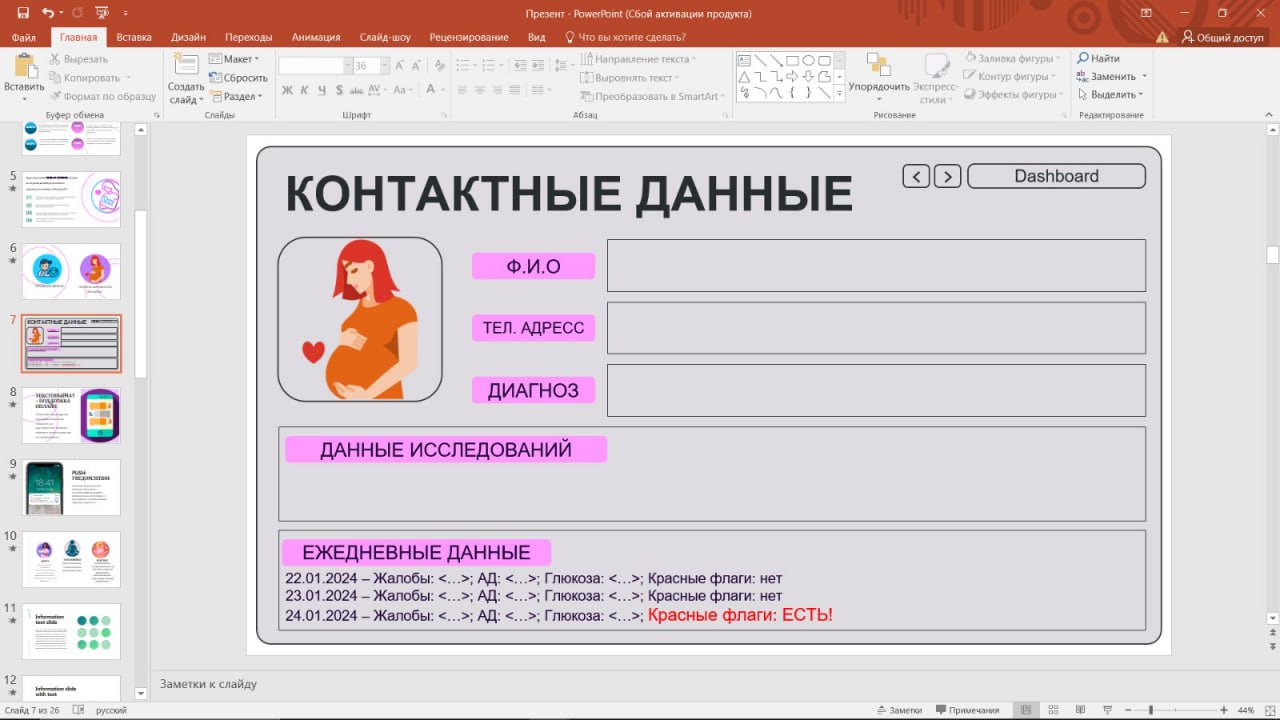Select slide 5 thumbnail

pyautogui.click(x=71, y=199)
